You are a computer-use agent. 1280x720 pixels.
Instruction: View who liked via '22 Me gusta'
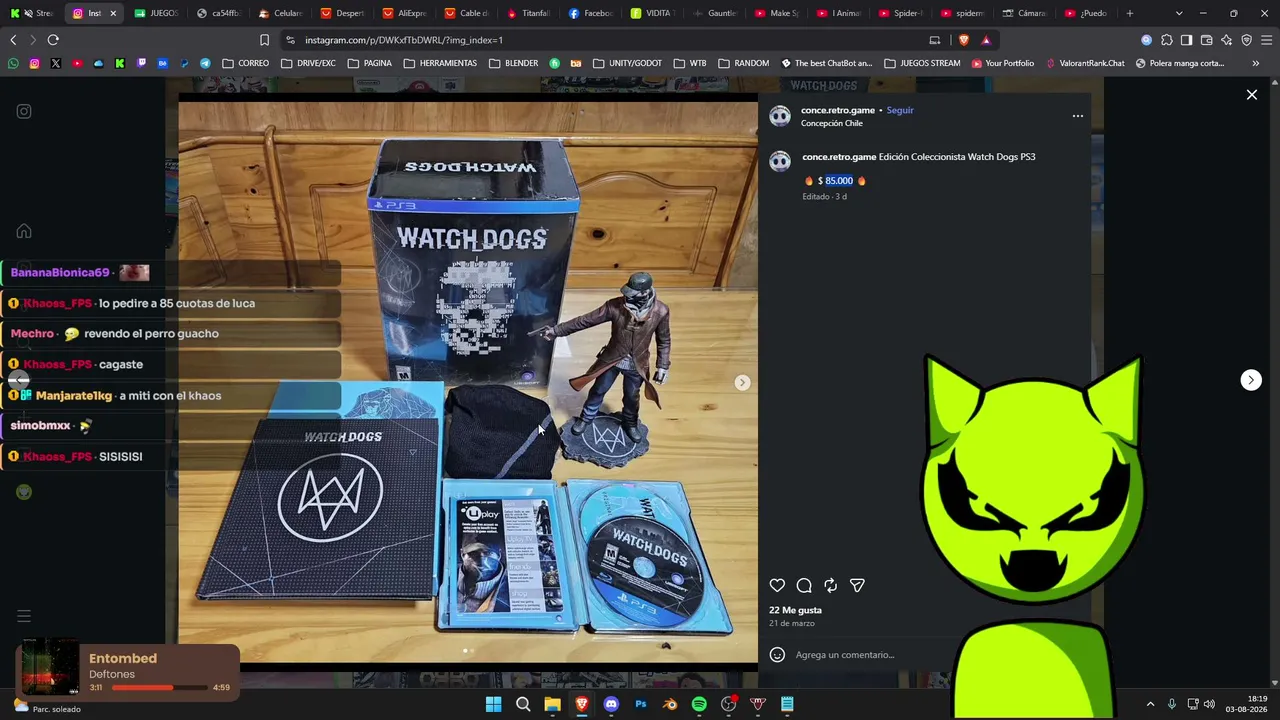[x=795, y=610]
